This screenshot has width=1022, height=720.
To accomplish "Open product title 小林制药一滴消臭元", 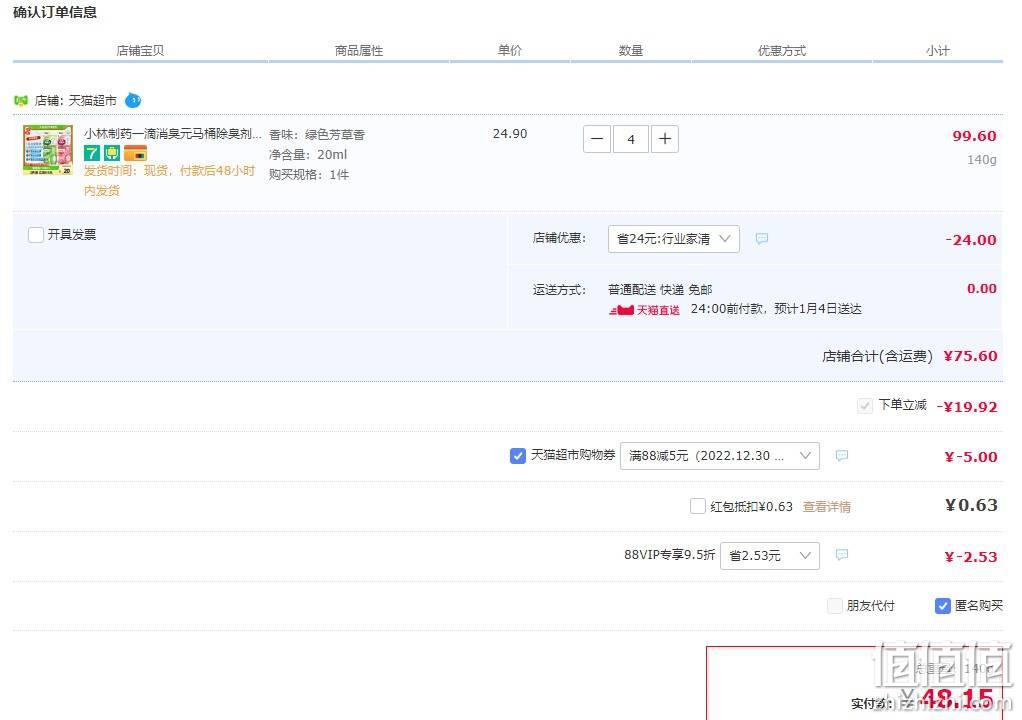I will tap(173, 134).
